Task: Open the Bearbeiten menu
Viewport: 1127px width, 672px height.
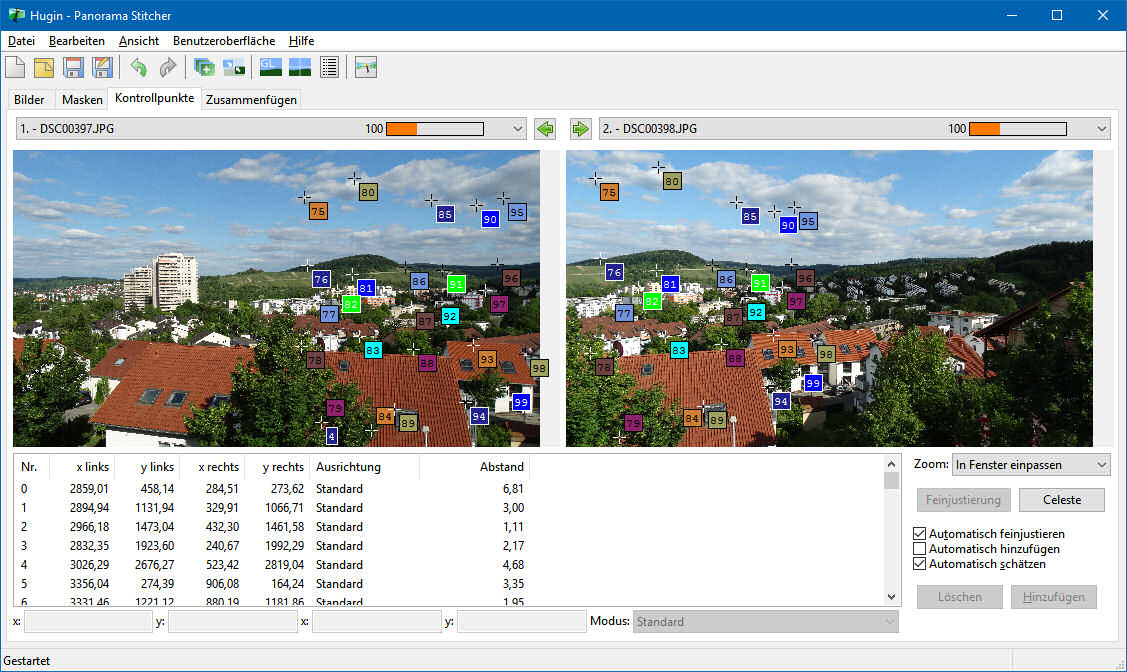Action: 77,41
